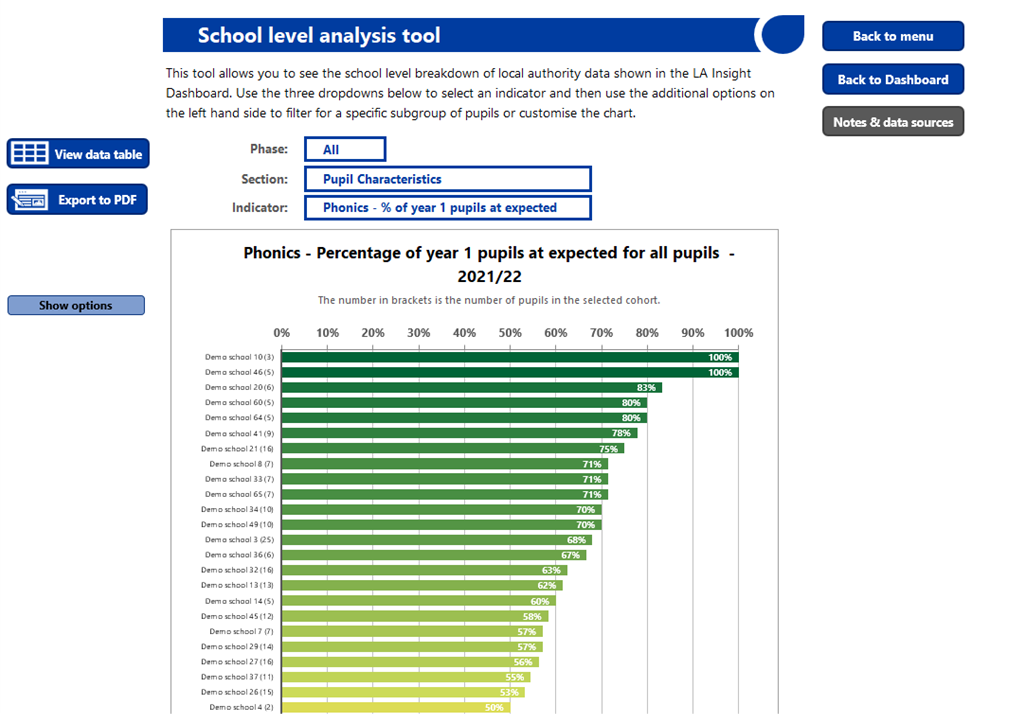This screenshot has width=1012, height=714.
Task: Select the Demo school 14 bar at 60%
Action: pyautogui.click(x=418, y=601)
